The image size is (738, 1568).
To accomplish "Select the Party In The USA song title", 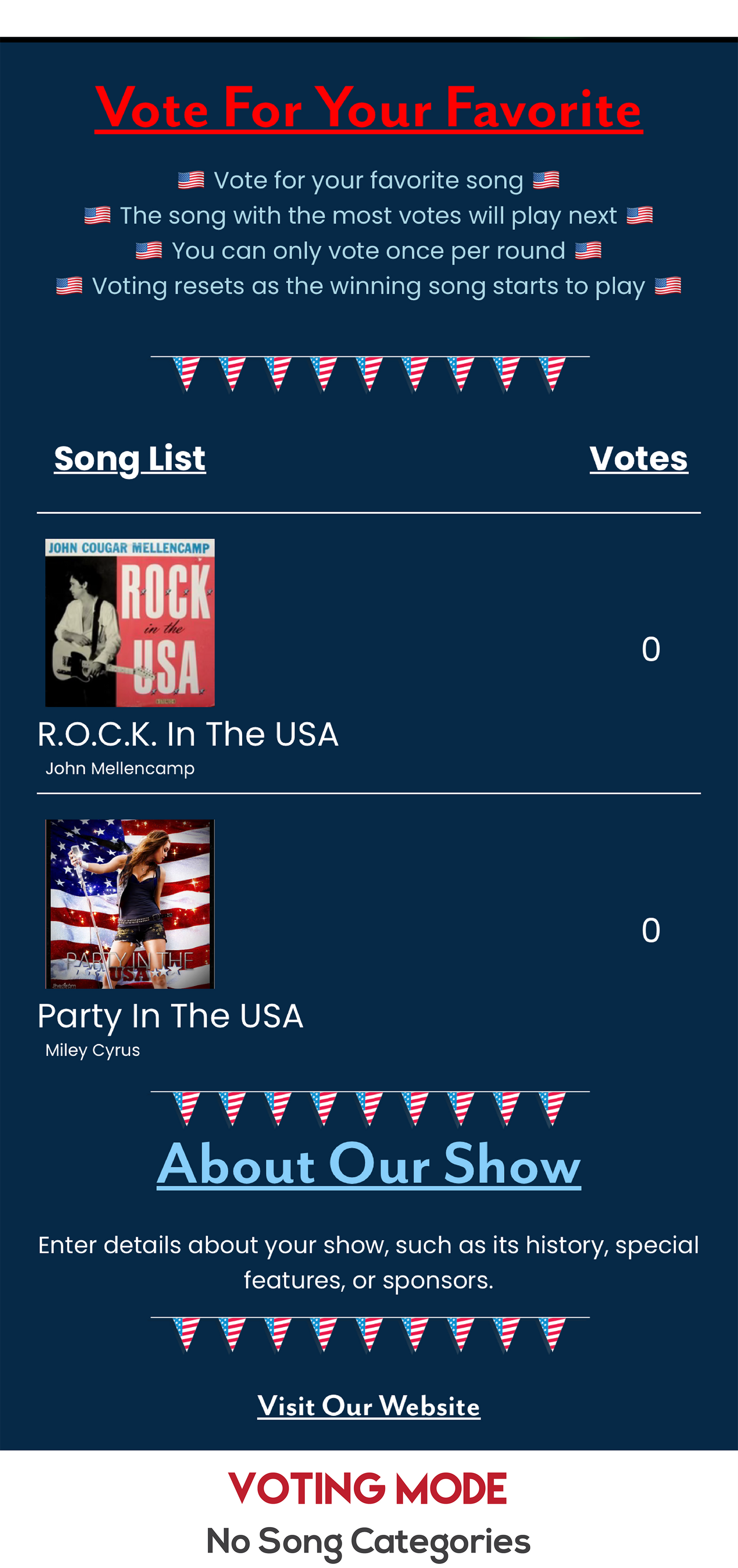I will pyautogui.click(x=171, y=1016).
